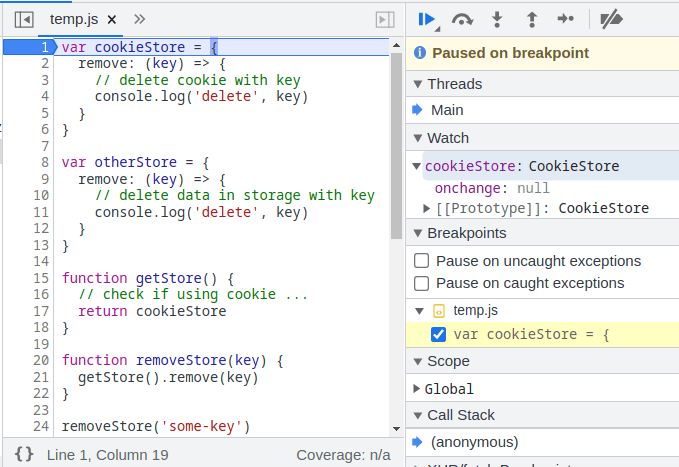The height and width of the screenshot is (467, 679).
Task: Click the onchange: null property
Action: click(492, 188)
